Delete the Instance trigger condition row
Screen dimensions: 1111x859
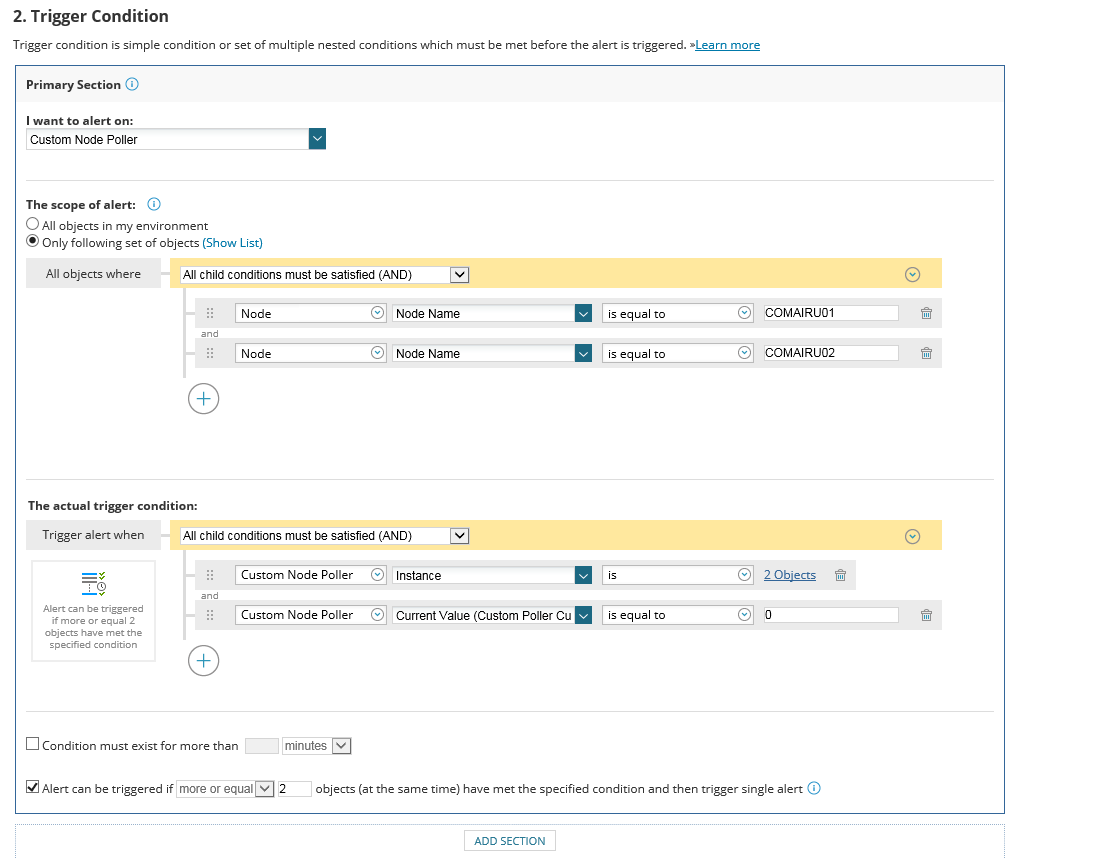point(840,575)
